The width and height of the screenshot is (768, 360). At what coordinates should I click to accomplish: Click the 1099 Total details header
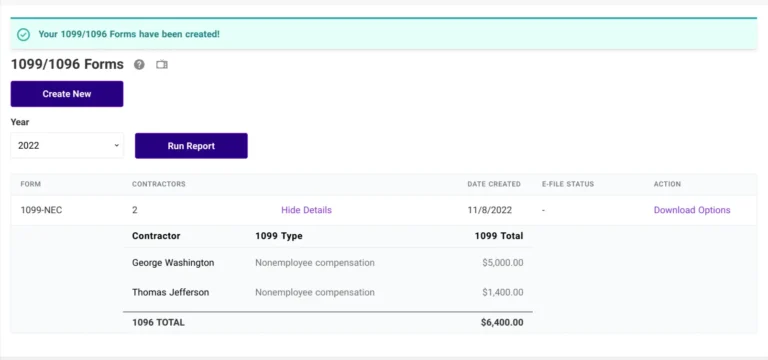tap(499, 236)
